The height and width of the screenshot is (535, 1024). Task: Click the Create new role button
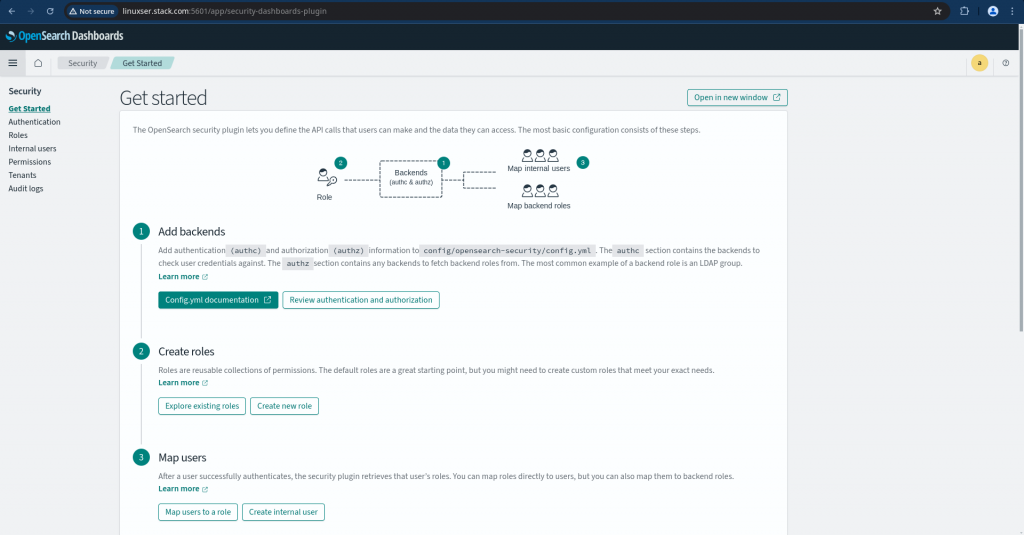click(284, 406)
